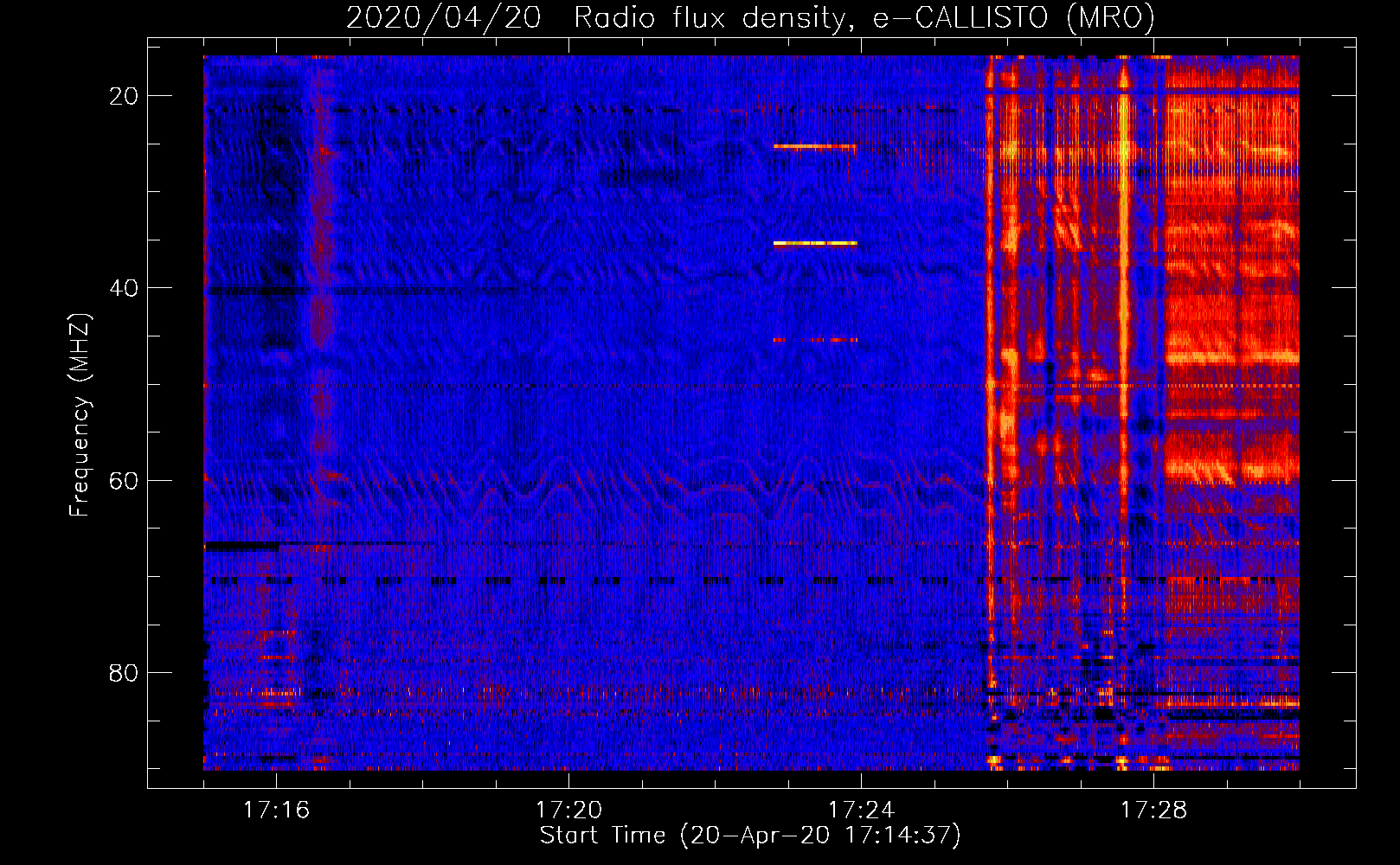Click the X-axis label "Start Time (20-Apr-20 17:14:37)"

[x=750, y=836]
